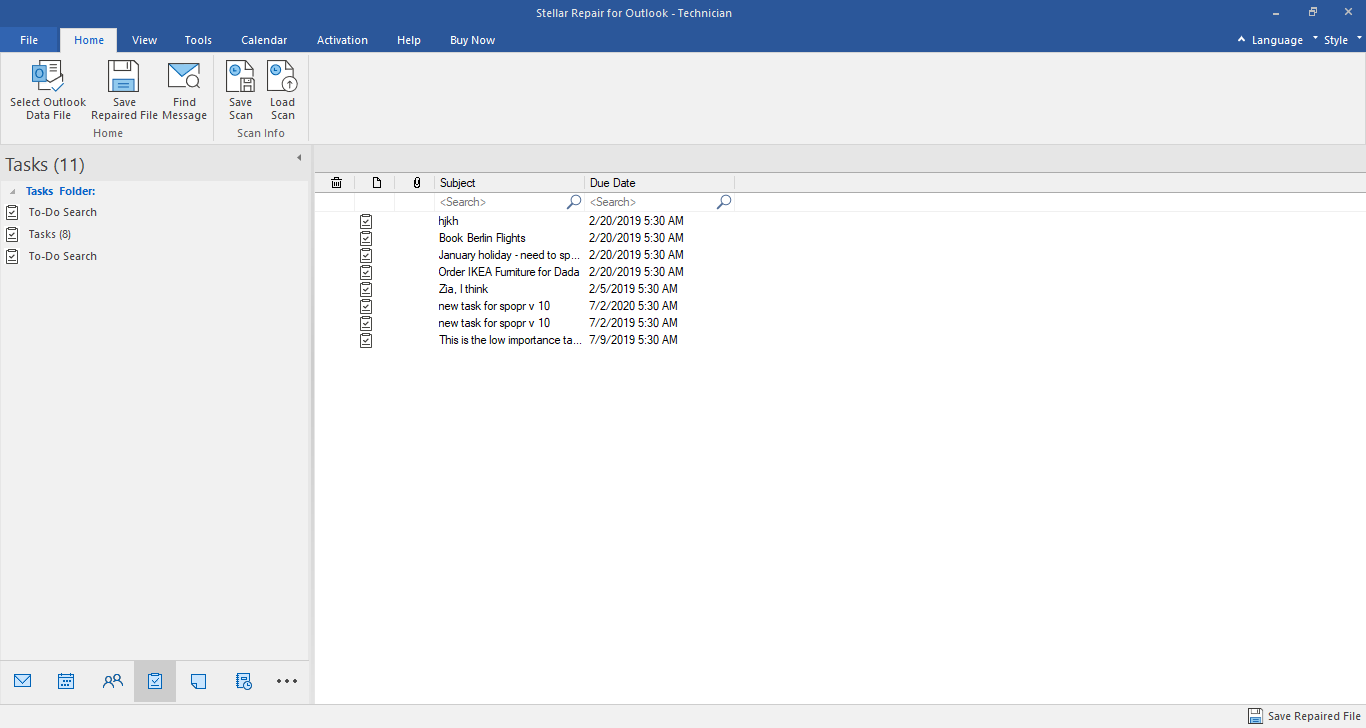Select 'new task for spopr v 10' due 7/2/2020

[x=494, y=306]
